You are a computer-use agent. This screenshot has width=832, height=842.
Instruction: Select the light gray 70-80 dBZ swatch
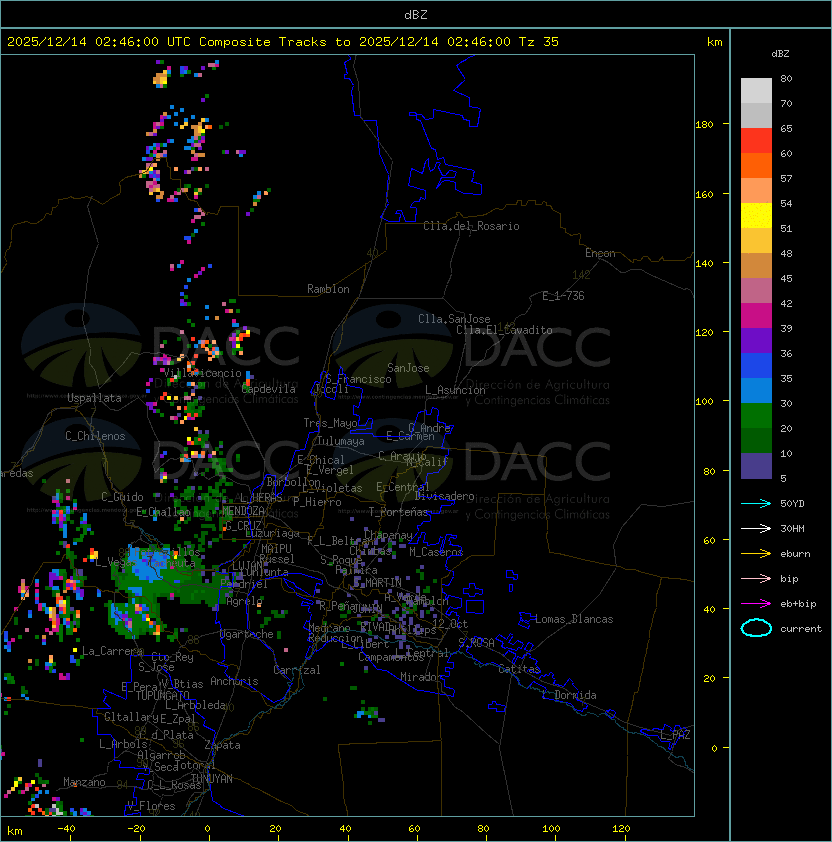pos(756,90)
